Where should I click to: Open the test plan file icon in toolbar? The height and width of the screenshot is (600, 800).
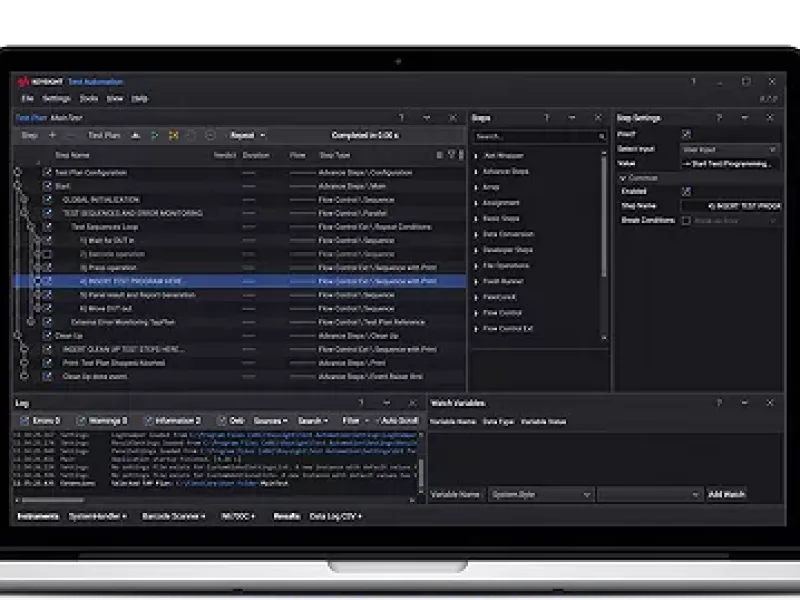tap(137, 135)
